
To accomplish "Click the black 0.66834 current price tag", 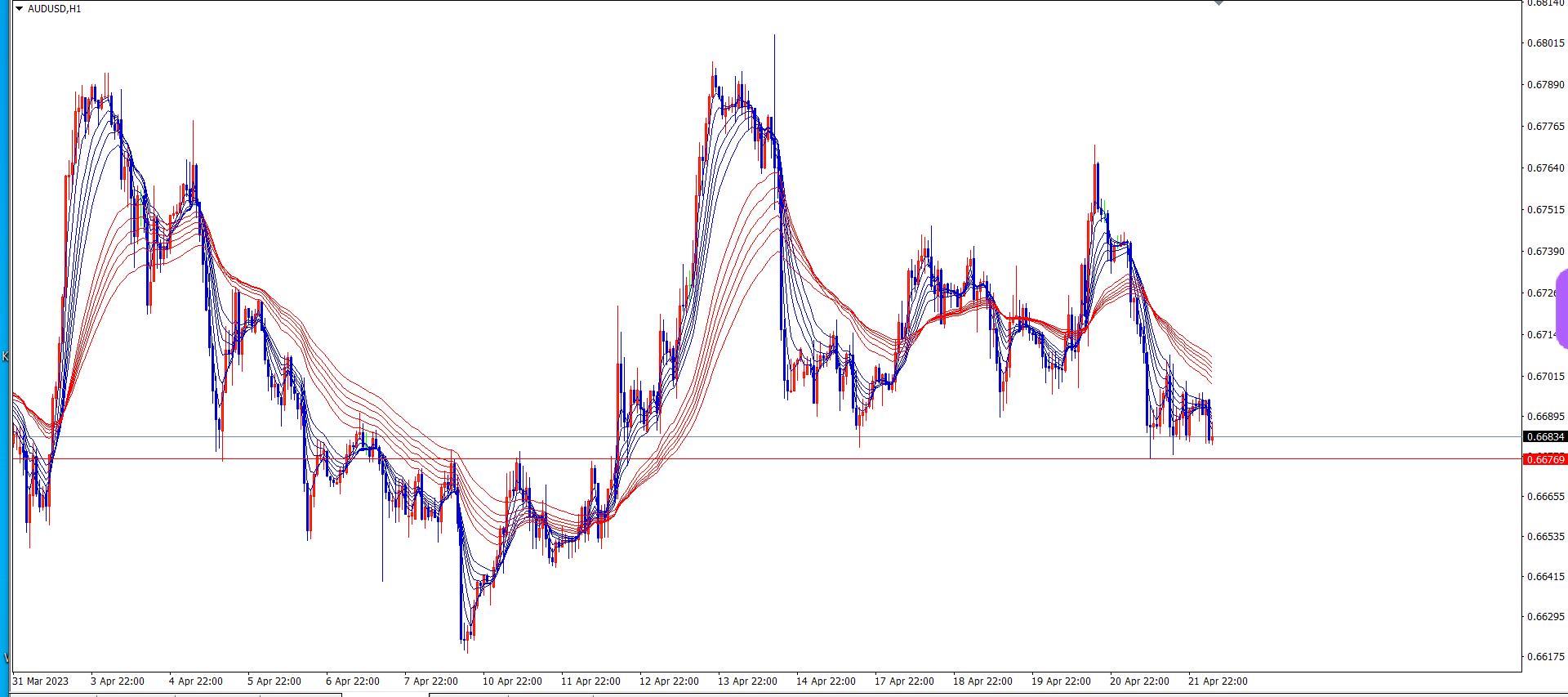I will click(x=1545, y=437).
